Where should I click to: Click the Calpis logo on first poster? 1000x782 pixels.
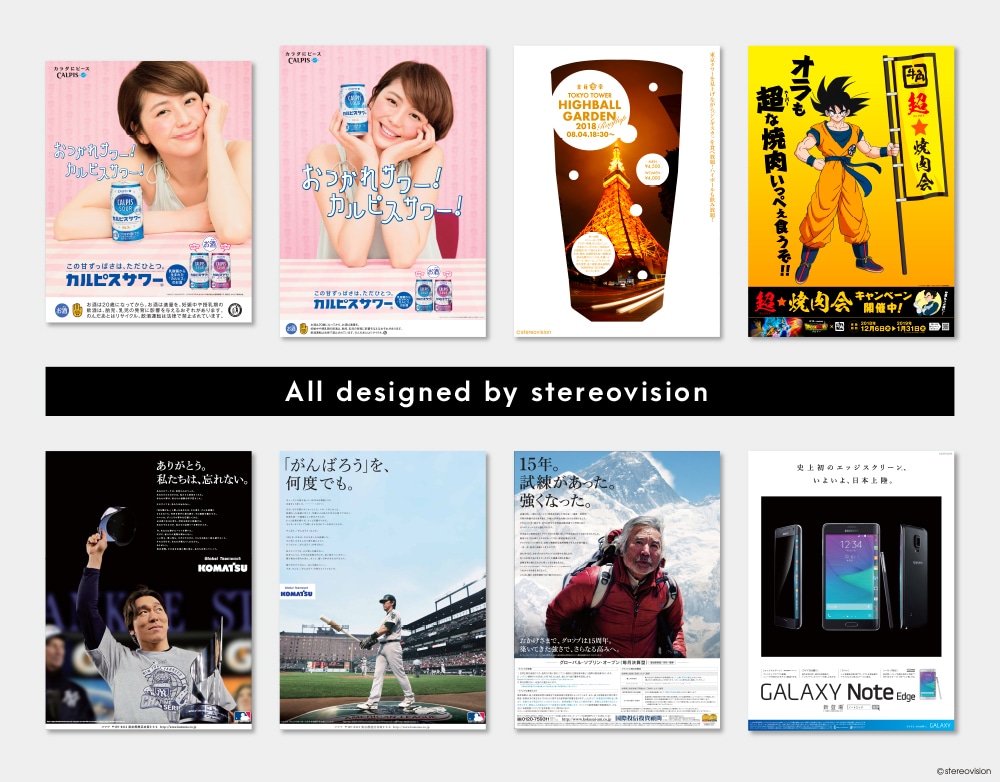pyautogui.click(x=71, y=72)
